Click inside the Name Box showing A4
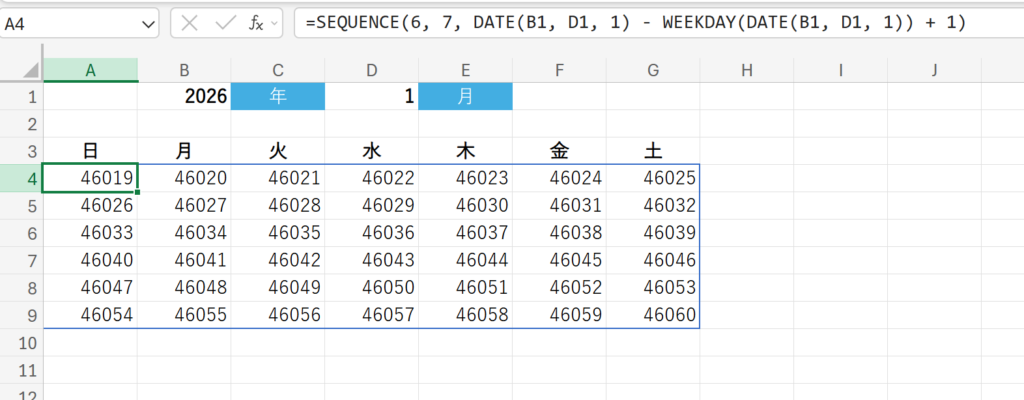The image size is (1024, 400). click(70, 23)
